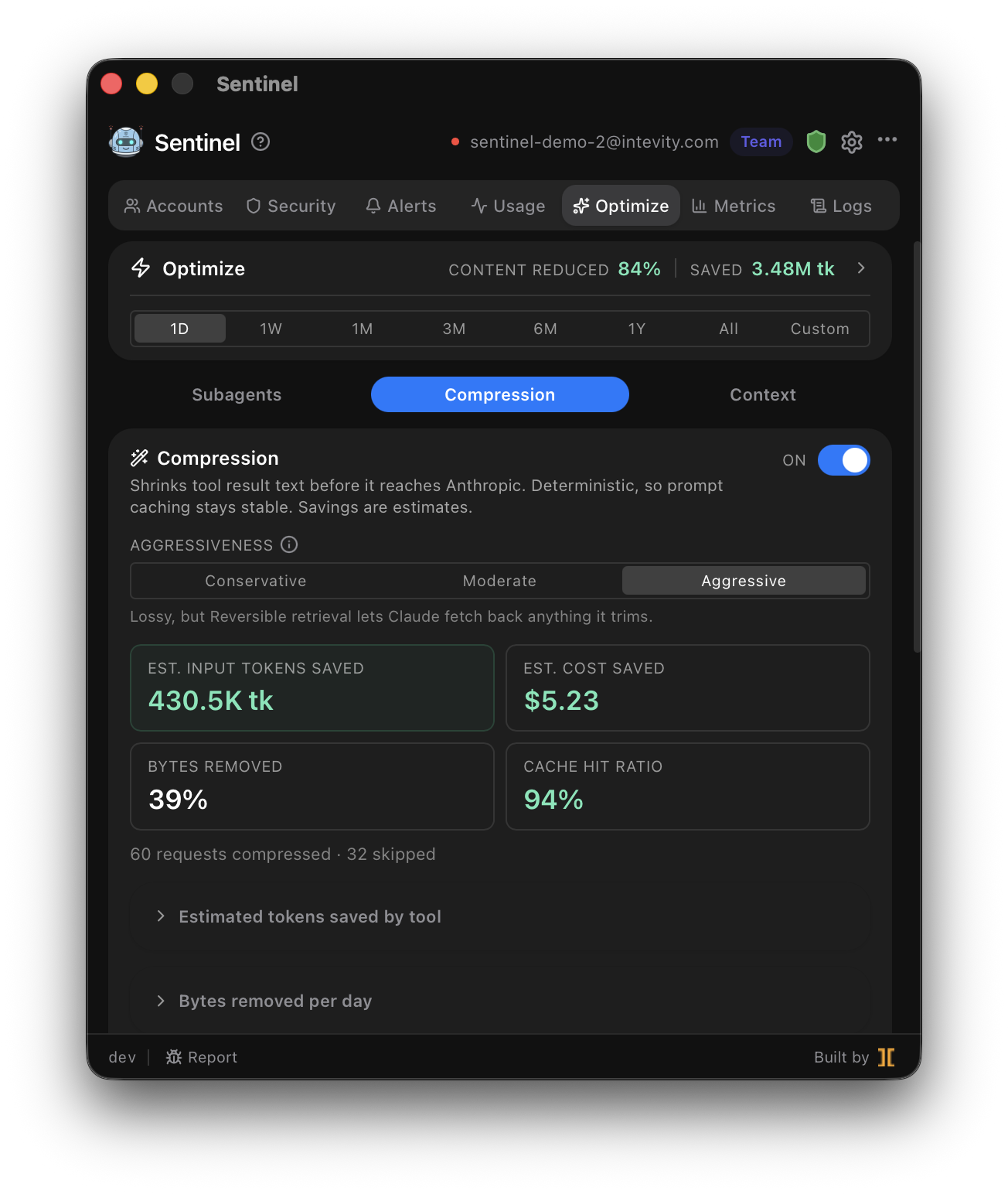Click the green shield icon
The height and width of the screenshot is (1194, 1008).
[x=816, y=142]
